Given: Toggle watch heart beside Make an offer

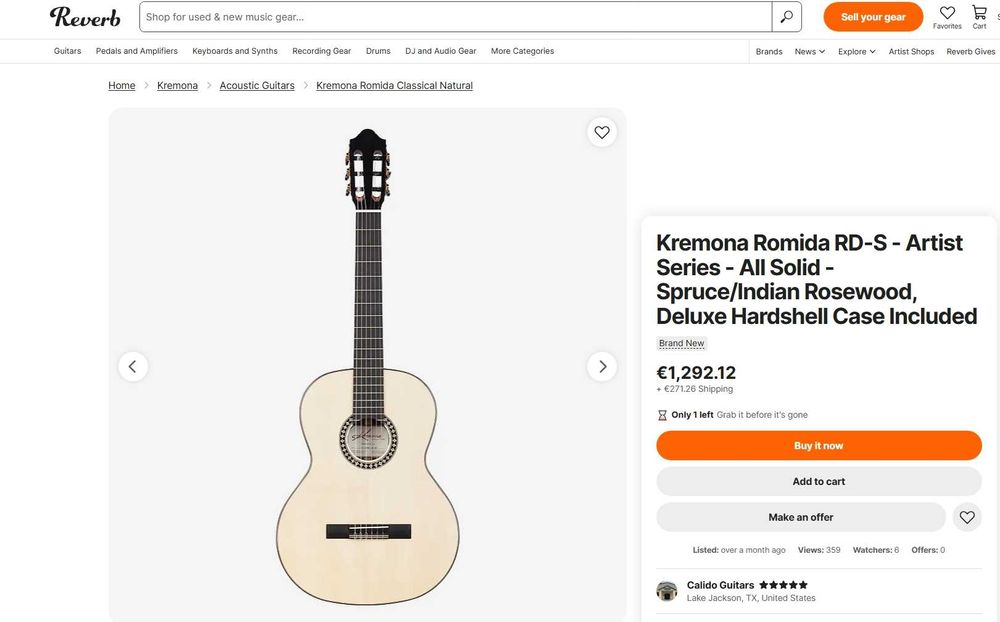Looking at the screenshot, I should [x=967, y=517].
